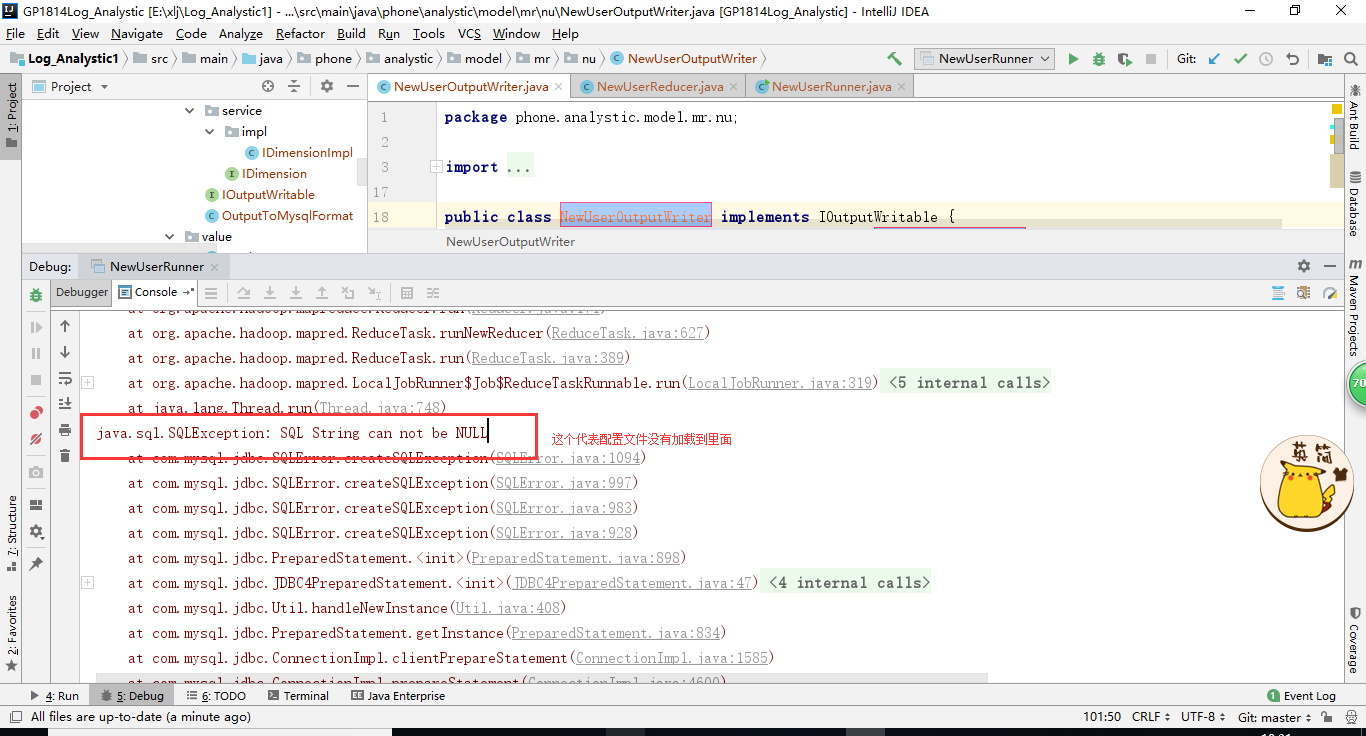The image size is (1366, 736).
Task: Select OutputToMysqlFormat in the Project tree
Action: coord(289,215)
